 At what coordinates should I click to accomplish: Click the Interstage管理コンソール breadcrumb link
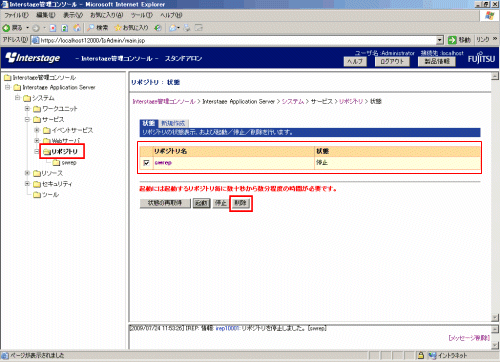(x=164, y=101)
